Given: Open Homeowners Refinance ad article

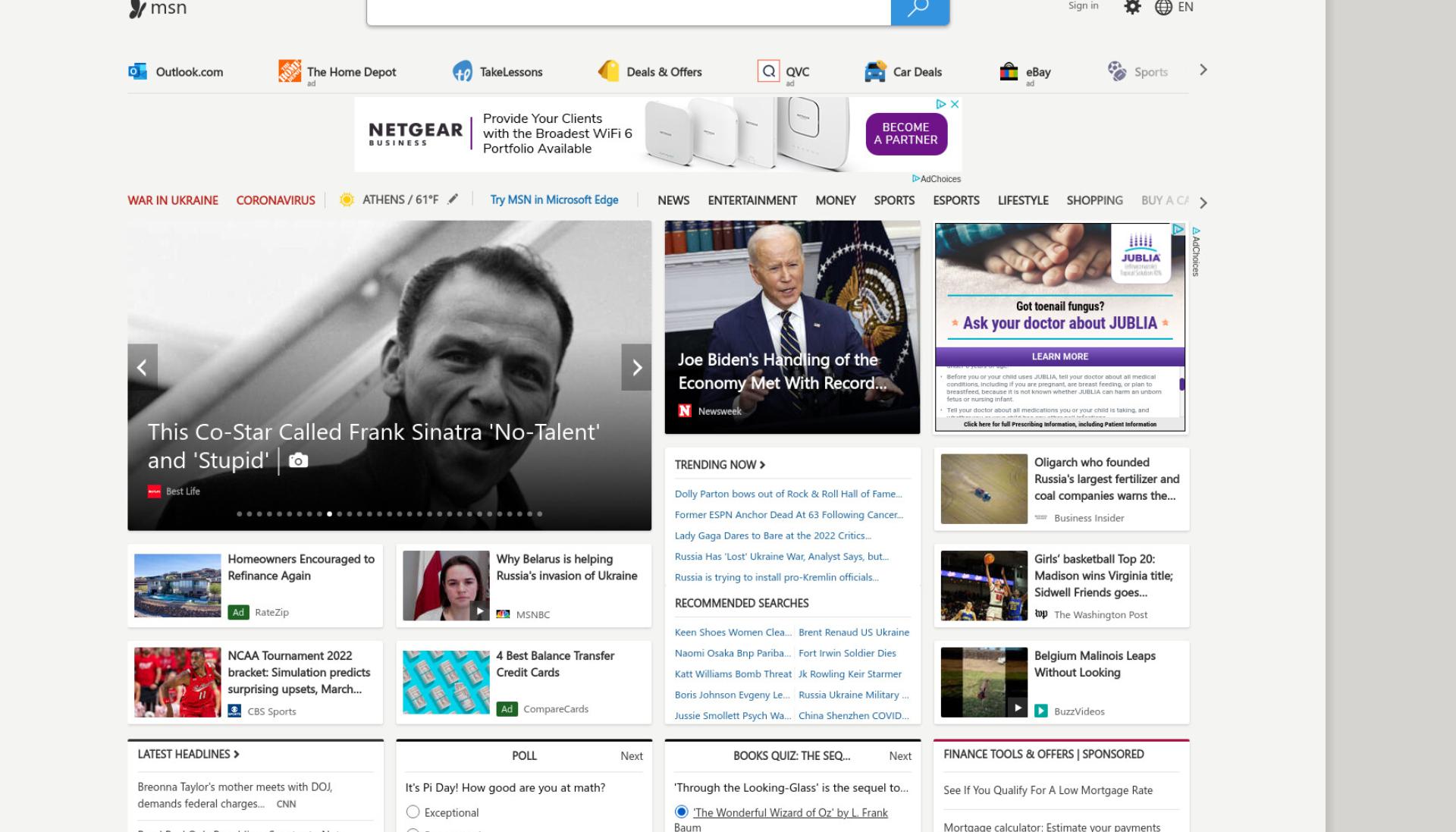Looking at the screenshot, I should pos(256,586).
